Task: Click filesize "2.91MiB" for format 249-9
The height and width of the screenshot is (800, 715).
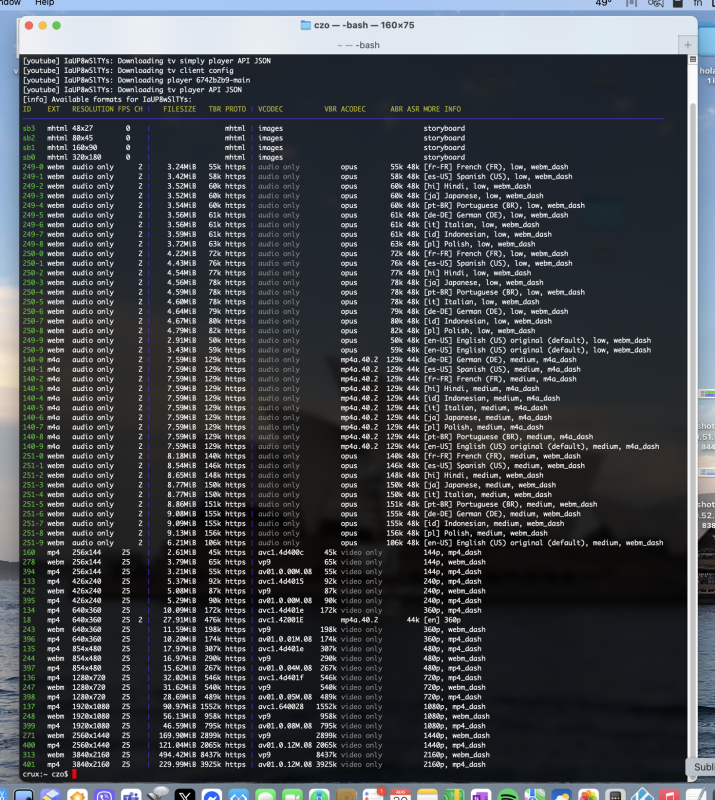Action: coord(182,341)
